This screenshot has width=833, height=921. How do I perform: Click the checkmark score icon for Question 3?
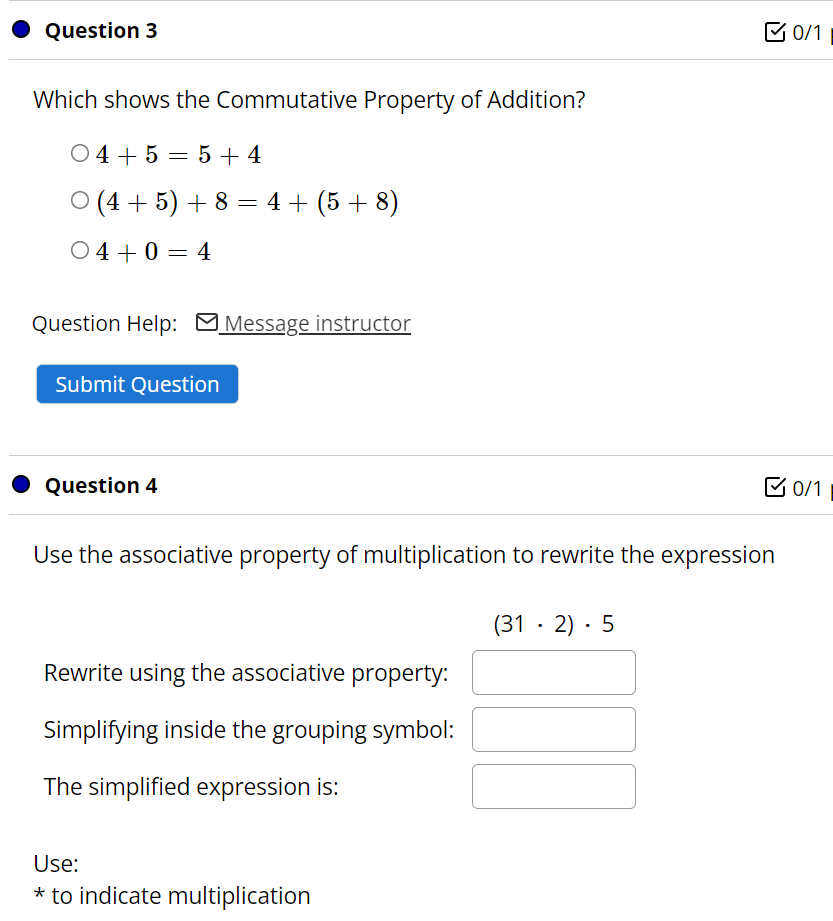click(777, 32)
